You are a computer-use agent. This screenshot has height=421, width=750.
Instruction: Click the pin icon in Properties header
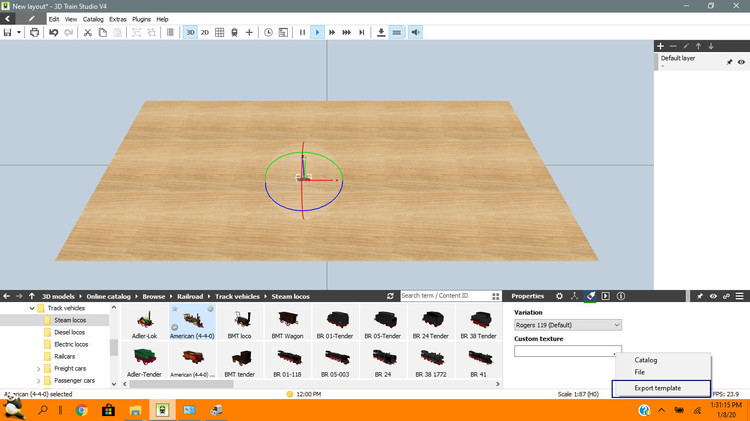pos(700,296)
